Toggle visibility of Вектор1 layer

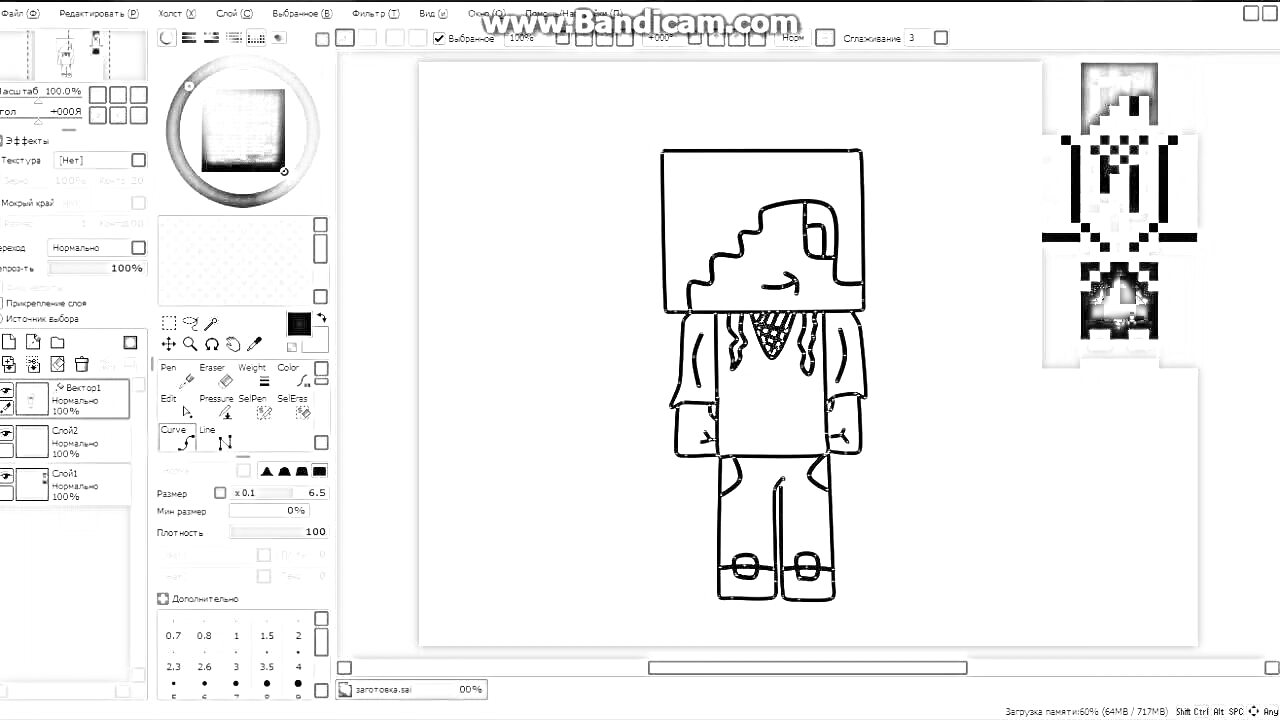coord(6,391)
